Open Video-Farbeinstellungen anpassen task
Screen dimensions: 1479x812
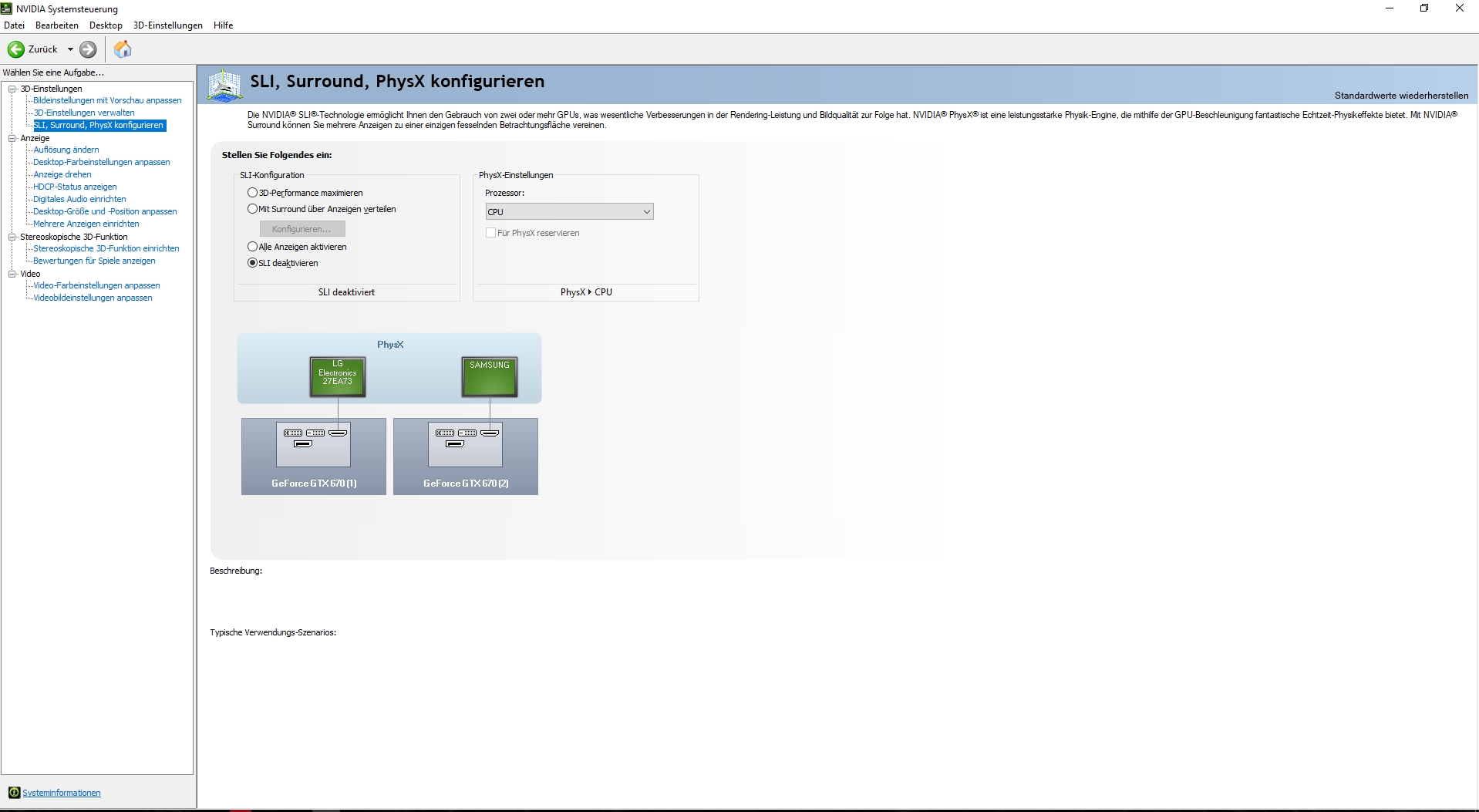96,285
